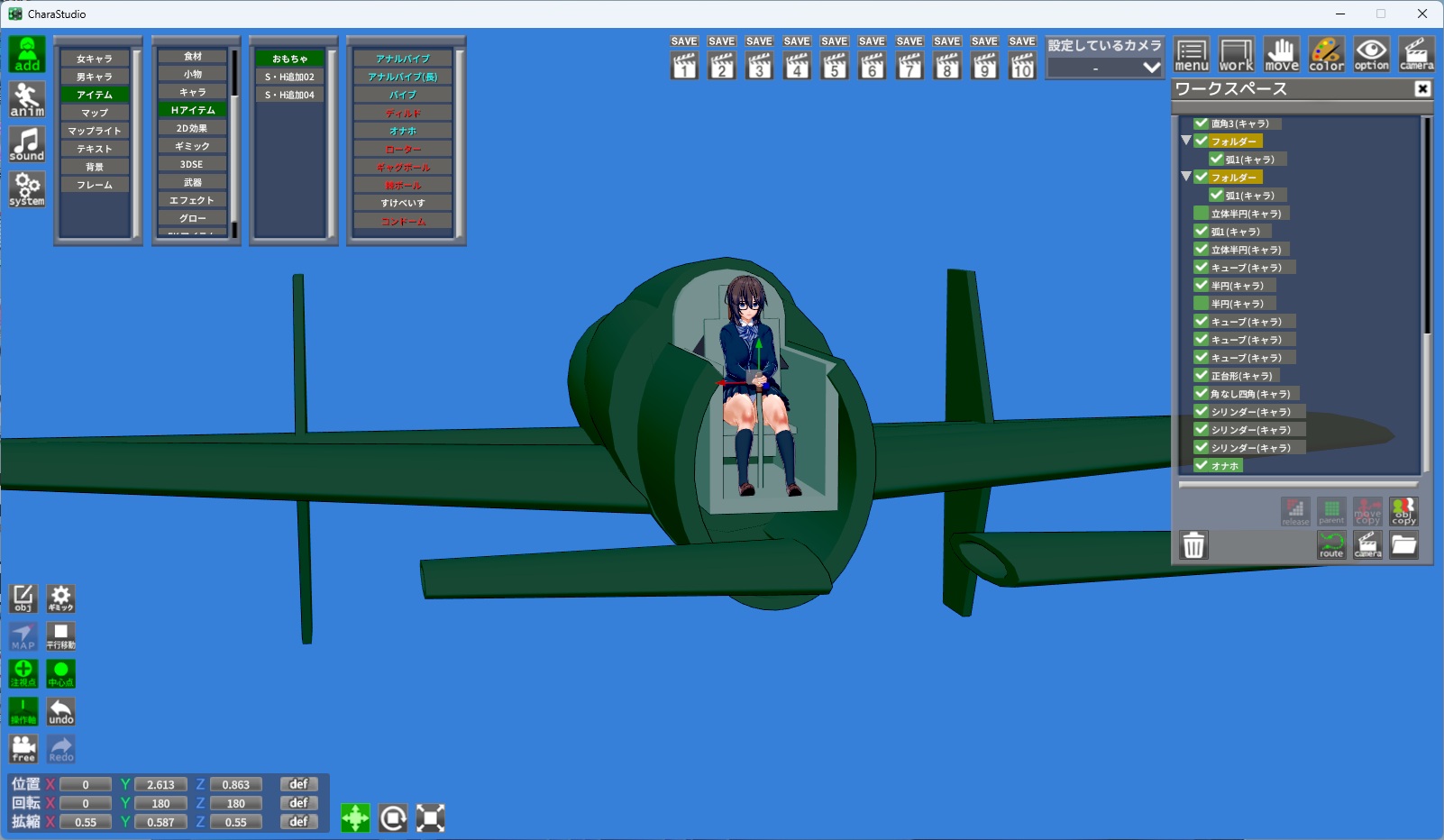Click the 位置 Y value field
The width and height of the screenshot is (1444, 840).
[160, 785]
